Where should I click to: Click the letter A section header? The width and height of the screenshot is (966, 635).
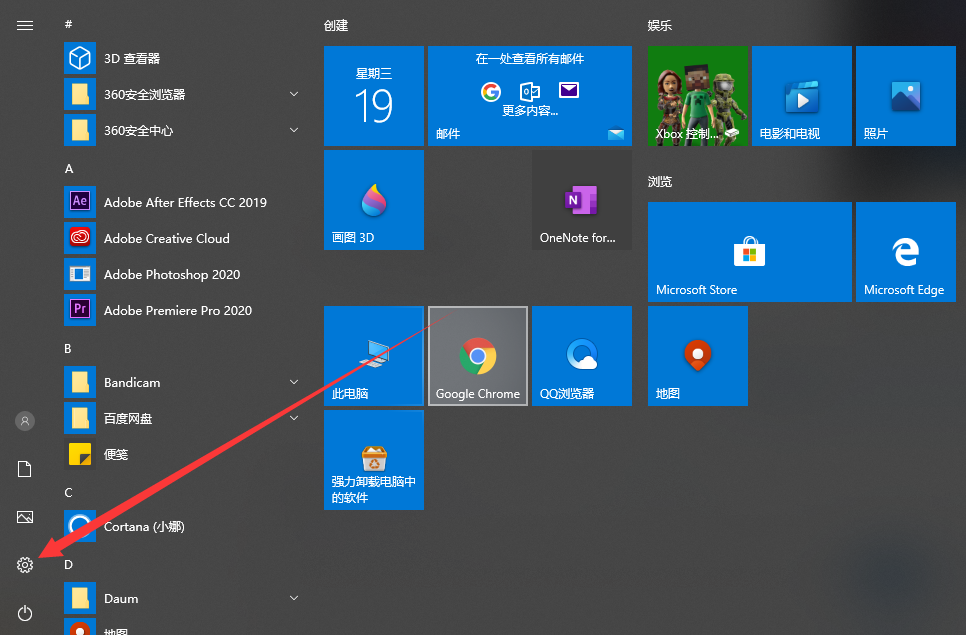coord(69,169)
